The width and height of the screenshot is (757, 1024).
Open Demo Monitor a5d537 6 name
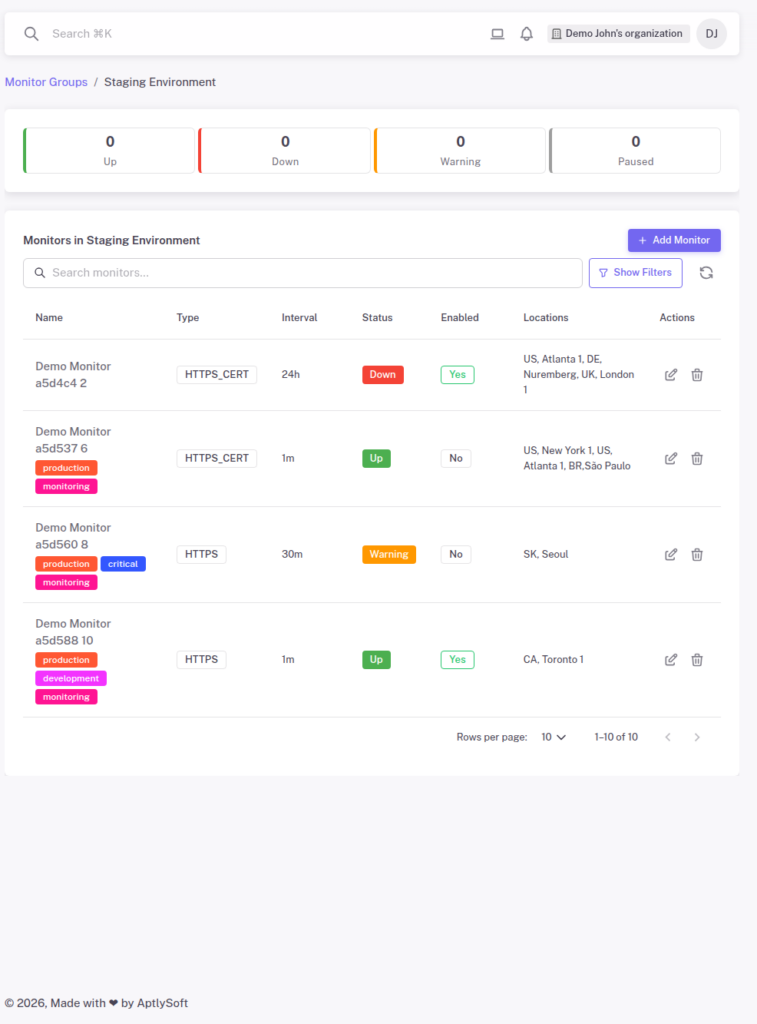[73, 440]
